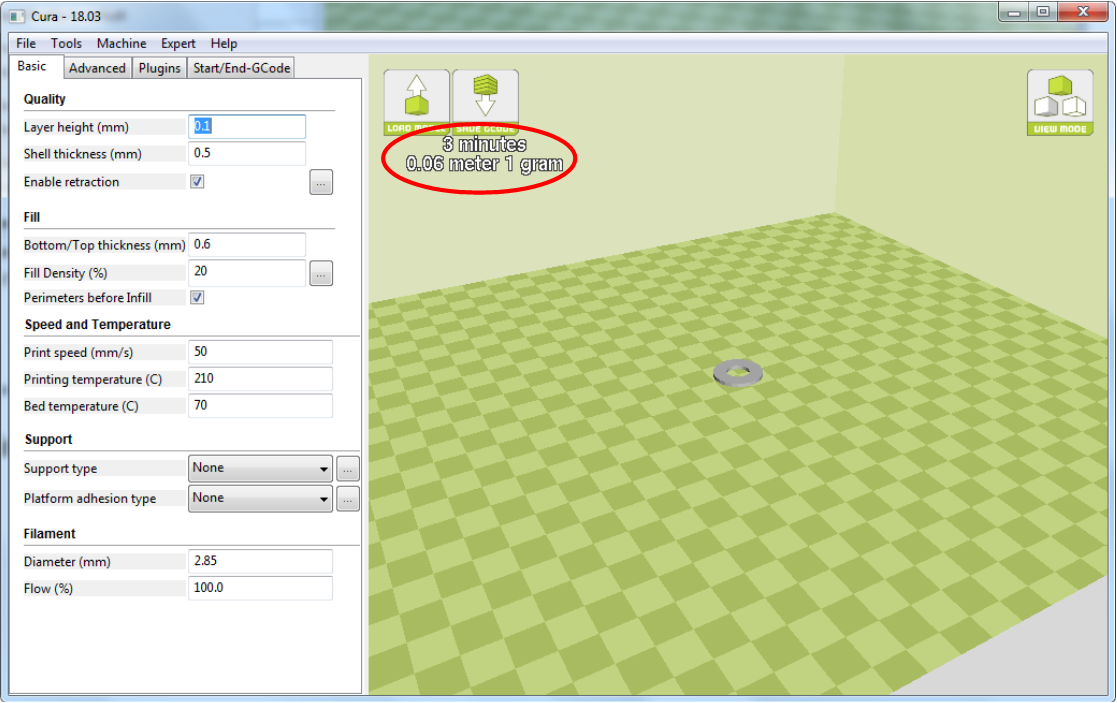Expand the Platform adhesion type dropdown
1117x703 pixels.
click(x=260, y=498)
